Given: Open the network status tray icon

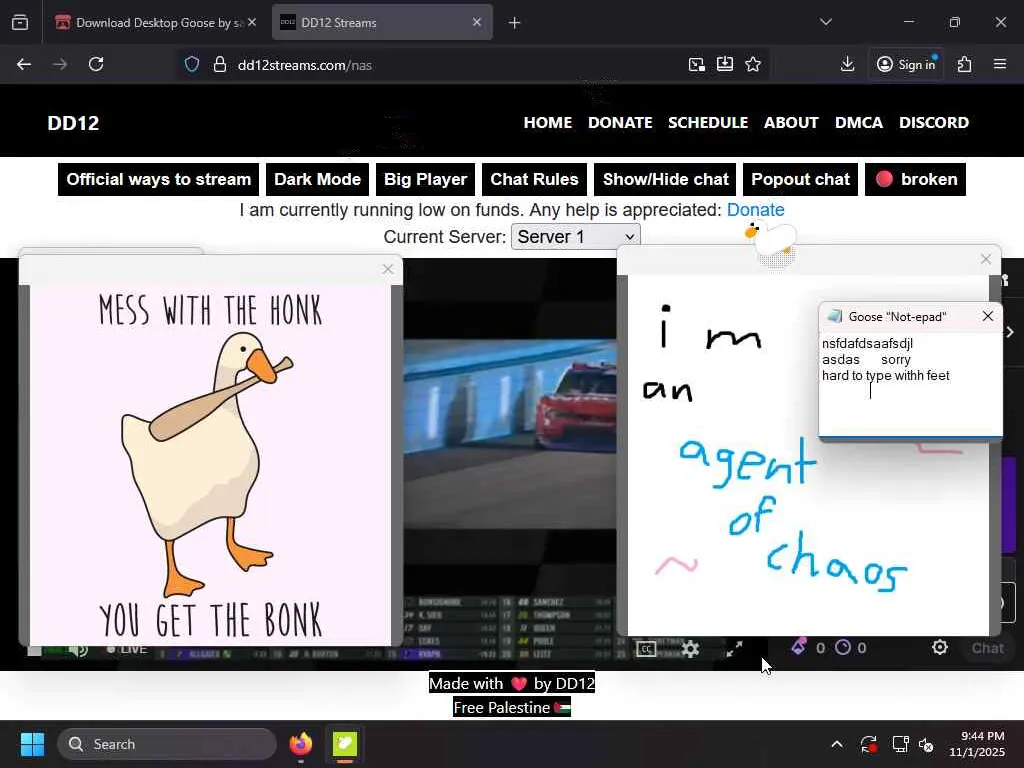Looking at the screenshot, I should click(901, 744).
